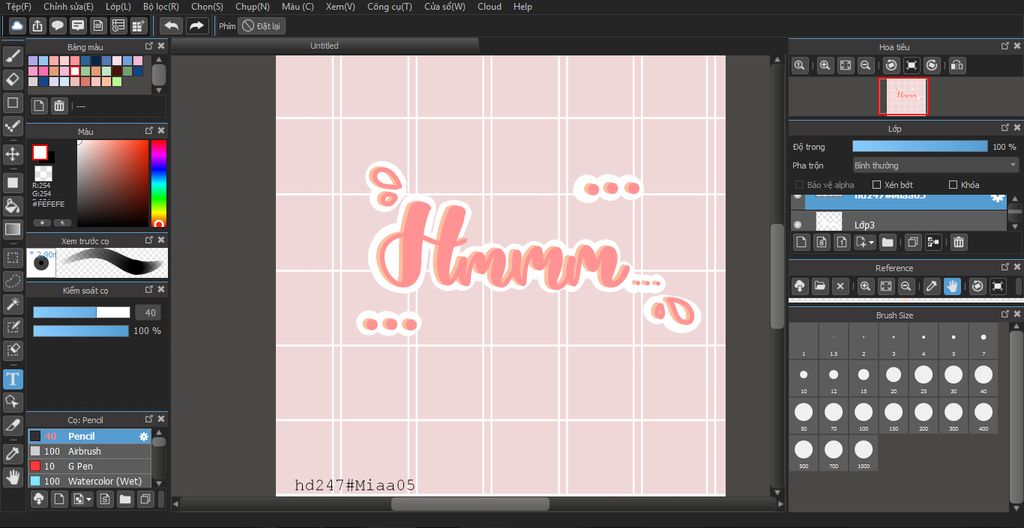Screen dimensions: 1024x528
Task: Activate the Magic Wand tool
Action: (x=12, y=304)
